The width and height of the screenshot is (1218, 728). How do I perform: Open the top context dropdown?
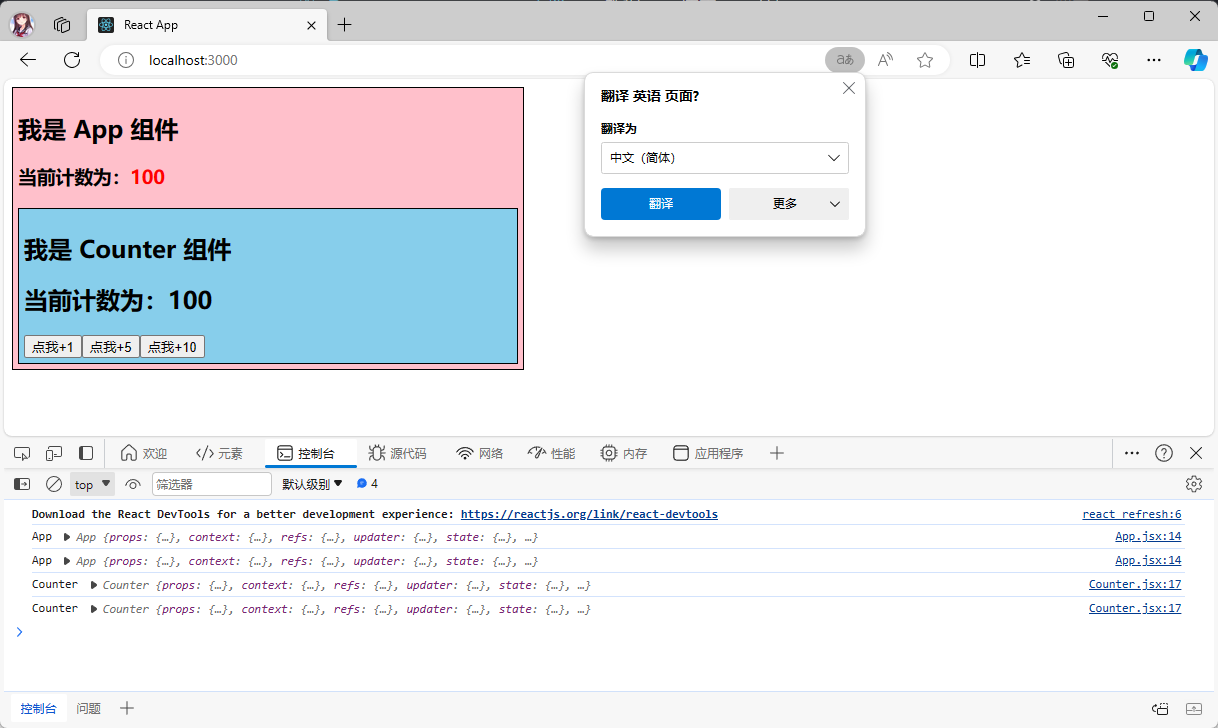click(x=92, y=484)
